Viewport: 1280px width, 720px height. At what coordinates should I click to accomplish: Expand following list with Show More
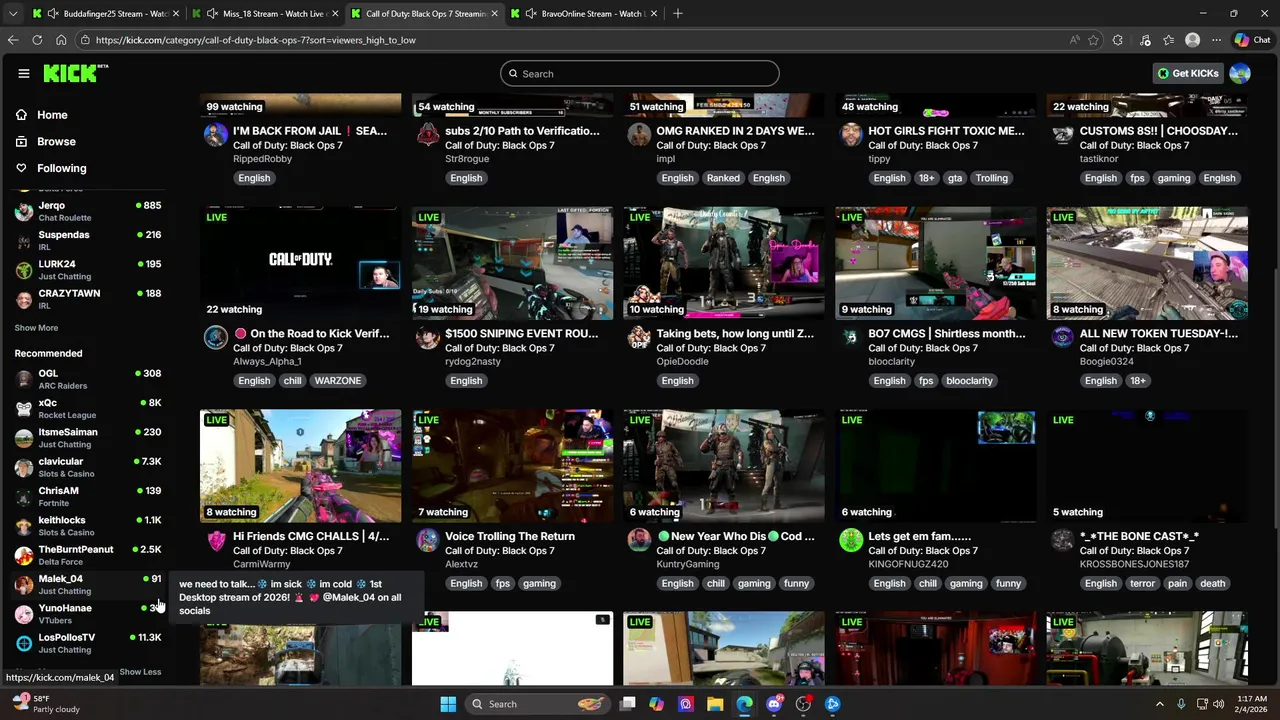tap(36, 328)
